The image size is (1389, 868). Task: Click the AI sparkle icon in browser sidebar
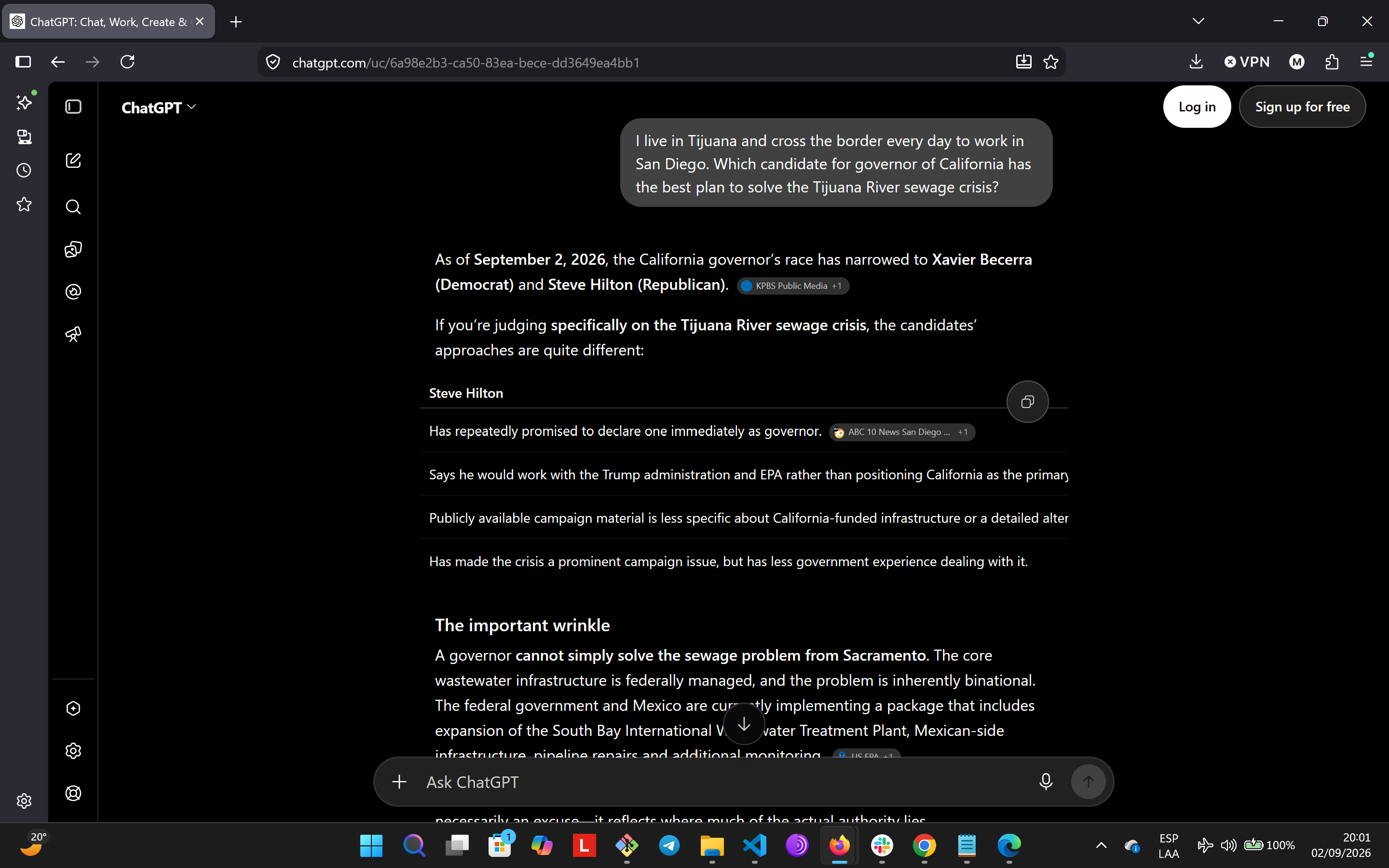click(24, 102)
